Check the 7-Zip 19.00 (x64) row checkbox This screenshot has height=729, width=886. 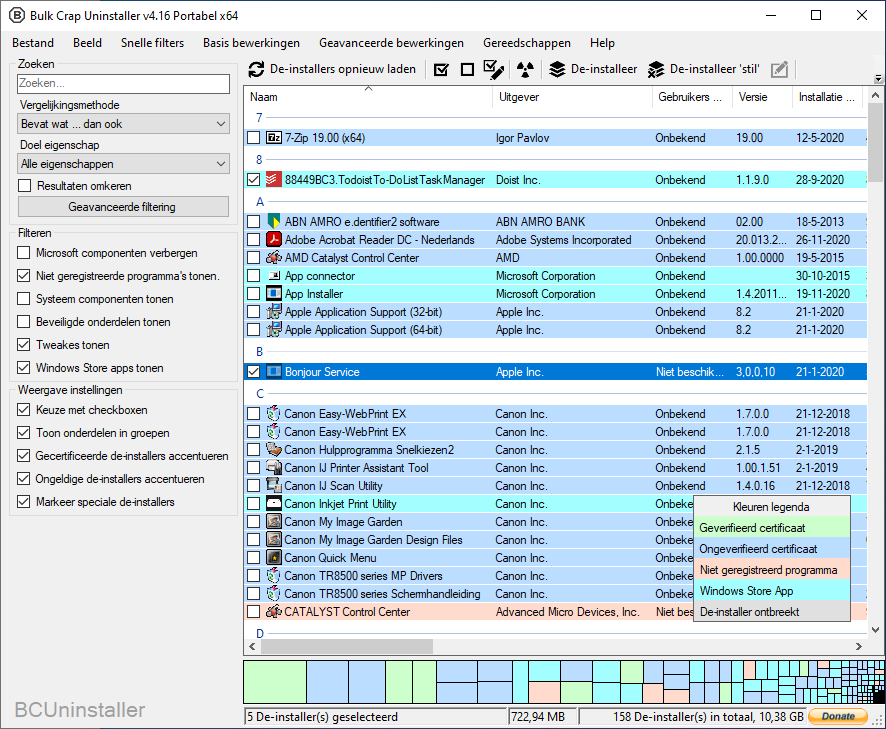pos(254,138)
